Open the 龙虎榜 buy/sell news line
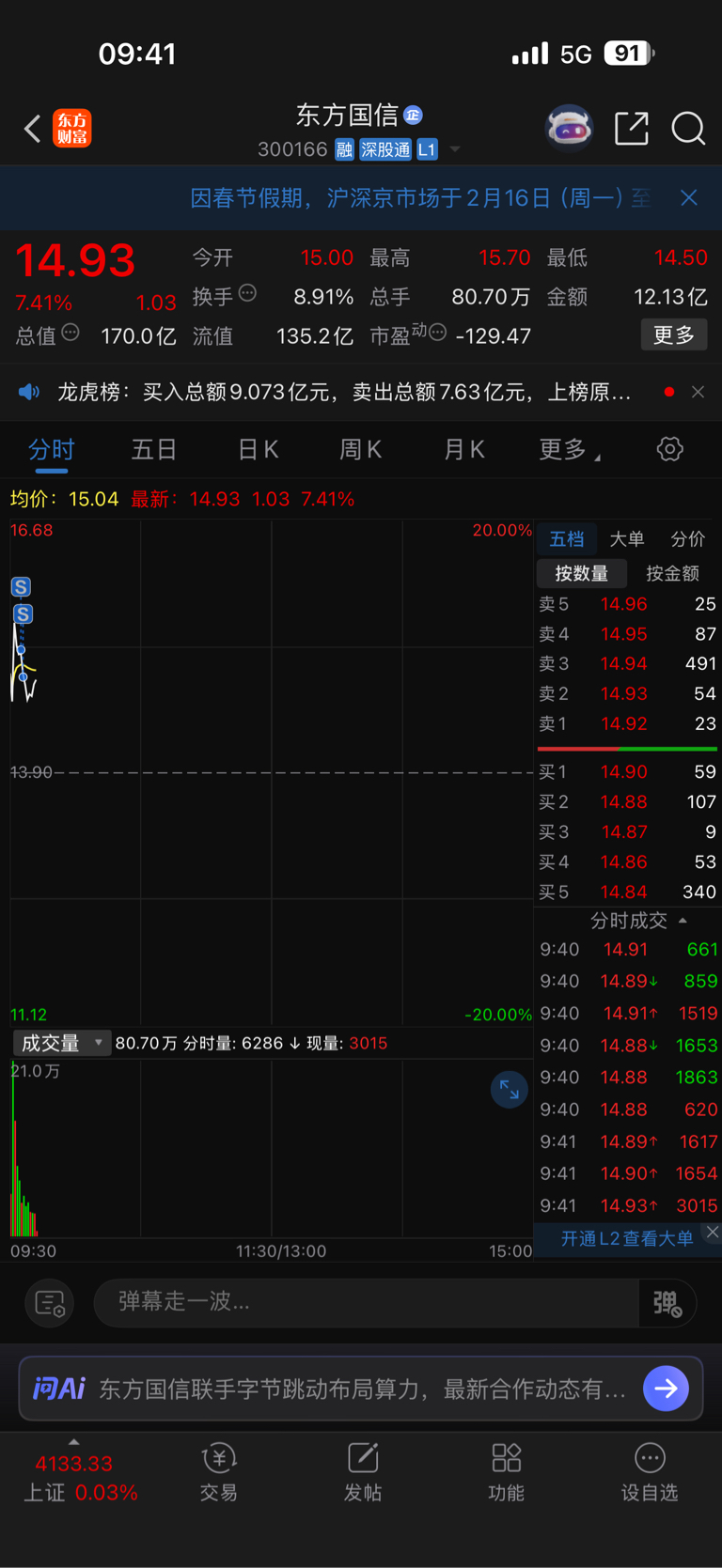 pyautogui.click(x=344, y=392)
